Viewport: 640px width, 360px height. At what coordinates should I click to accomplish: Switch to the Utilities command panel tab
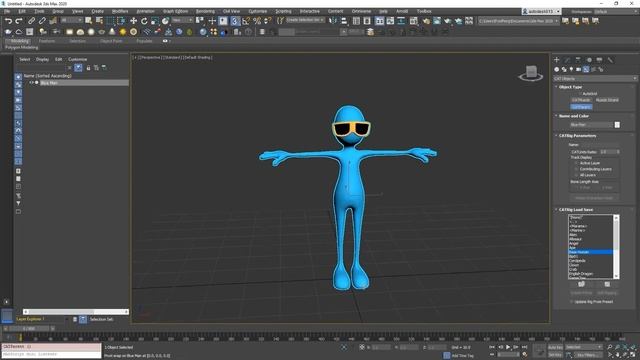click(x=610, y=60)
